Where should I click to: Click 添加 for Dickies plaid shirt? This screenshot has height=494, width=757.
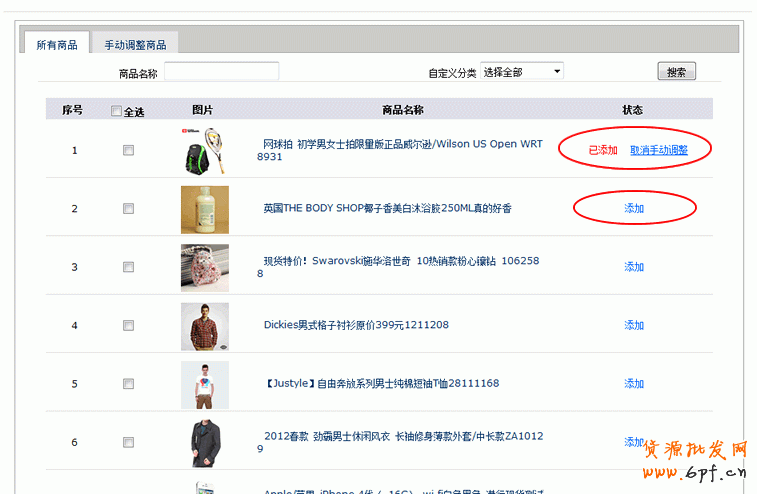pyautogui.click(x=634, y=325)
